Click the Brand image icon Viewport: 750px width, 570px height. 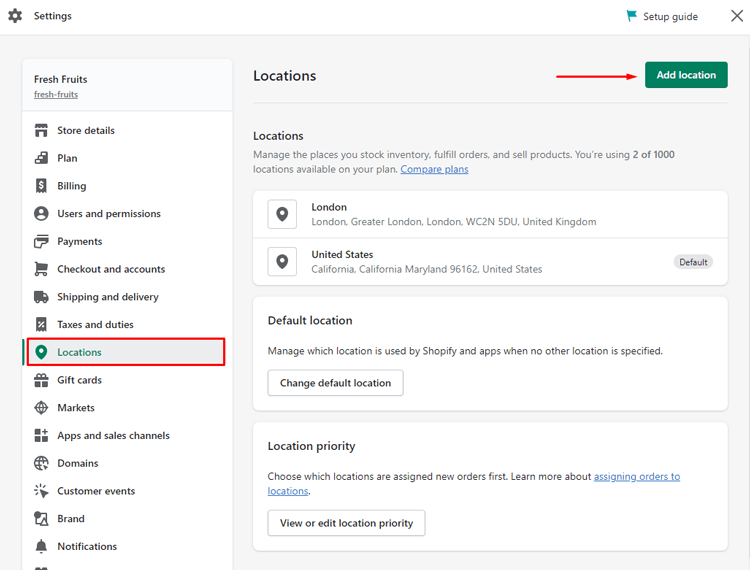coord(41,518)
